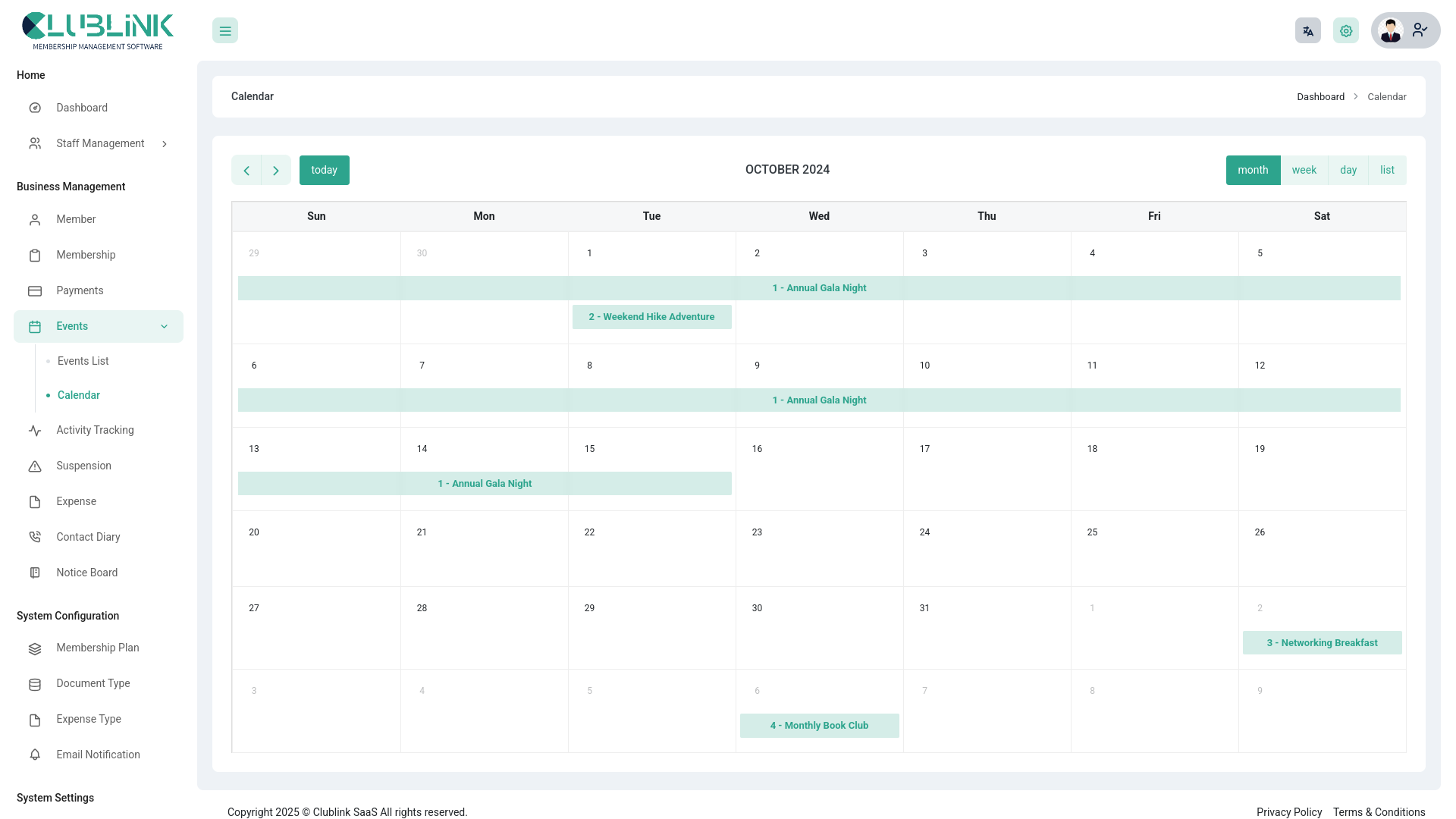Viewport: 1456px width, 819px height.
Task: Switch to the list calendar view
Action: point(1387,170)
